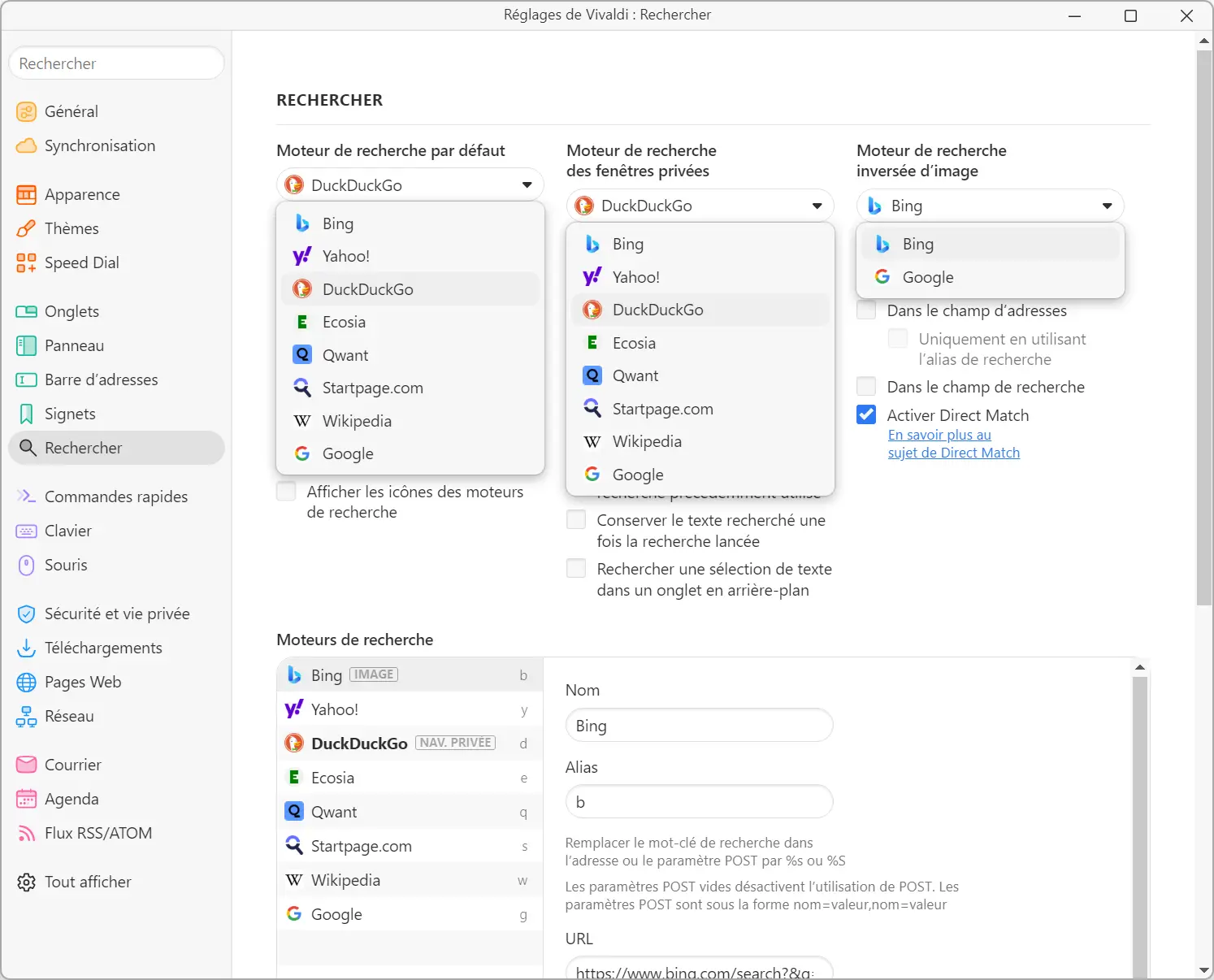
Task: Click the Souris mouse icon
Action: click(x=27, y=565)
